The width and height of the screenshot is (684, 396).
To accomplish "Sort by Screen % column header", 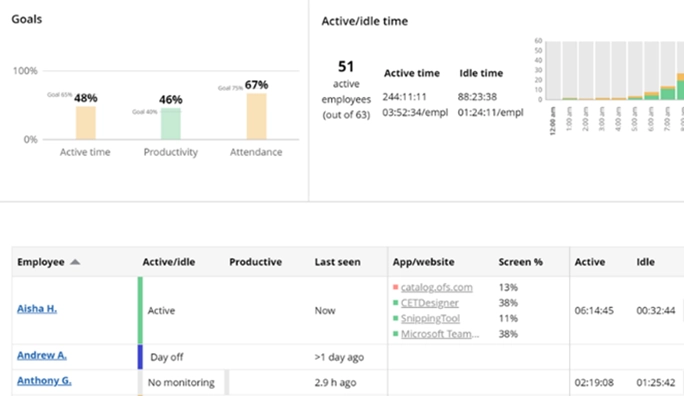I will (520, 262).
